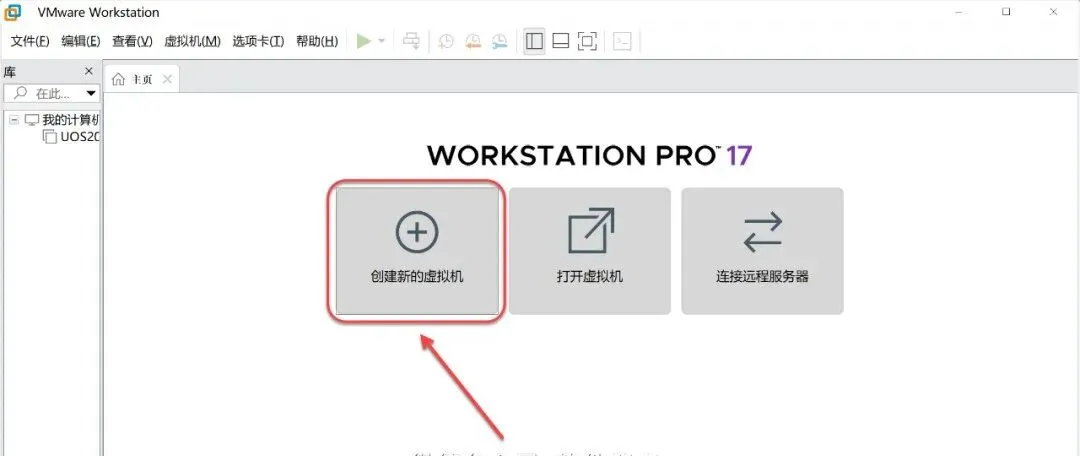The width and height of the screenshot is (1080, 456).
Task: Maximize the VMware Workstation window
Action: (1006, 12)
